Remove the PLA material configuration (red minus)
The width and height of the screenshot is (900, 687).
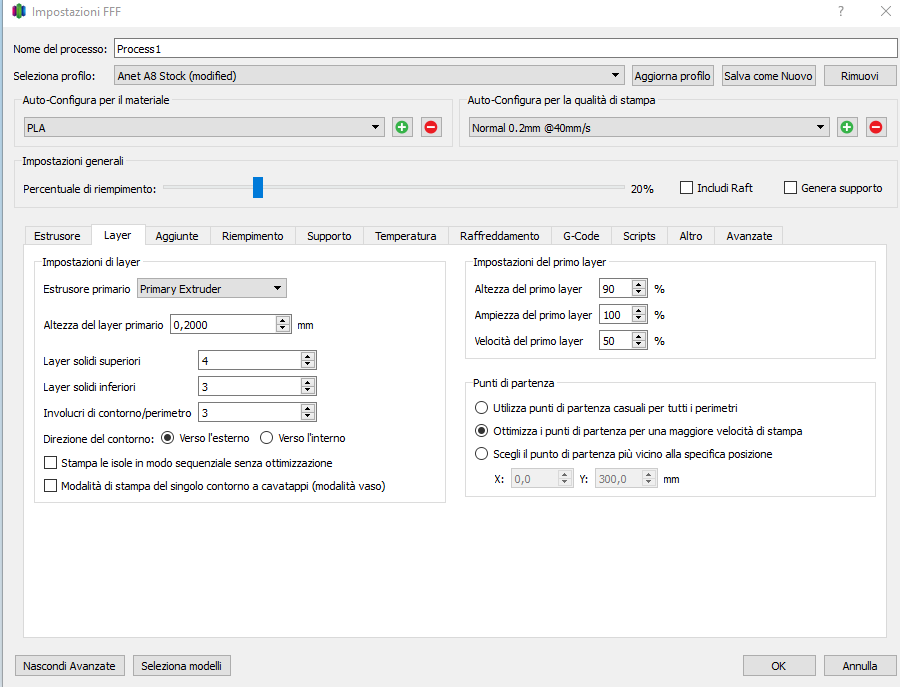coord(431,127)
